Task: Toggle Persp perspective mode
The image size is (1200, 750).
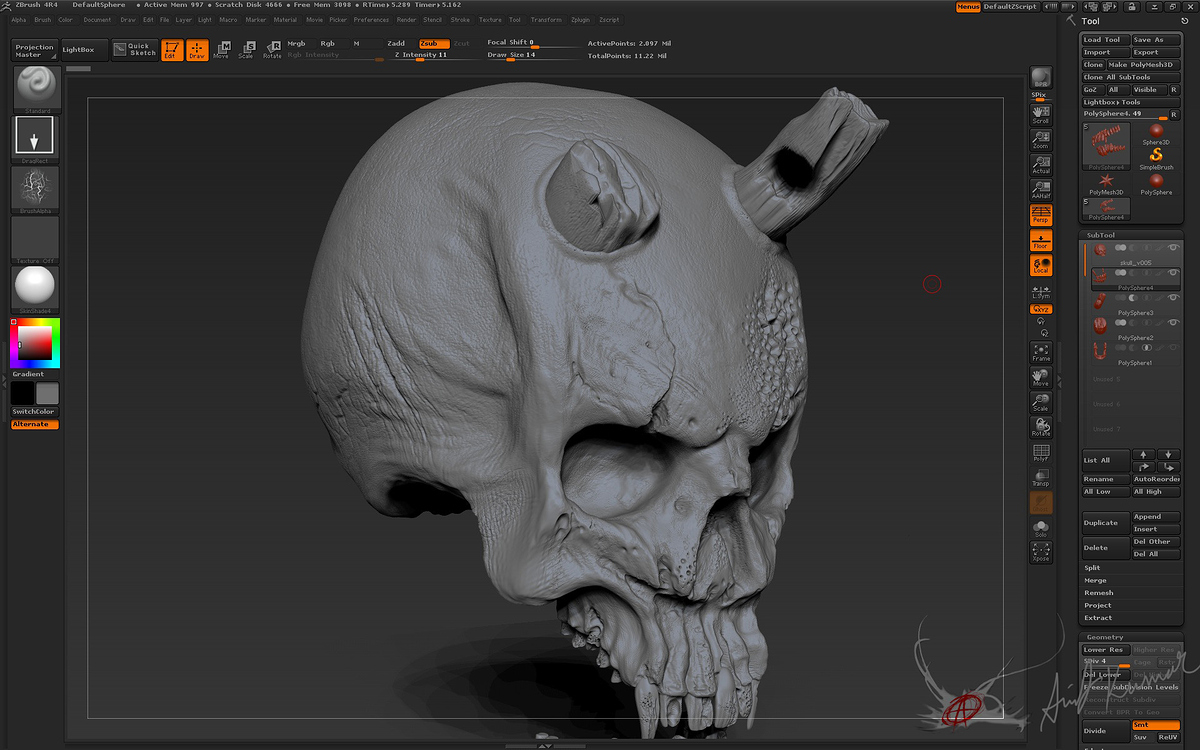Action: [1040, 214]
